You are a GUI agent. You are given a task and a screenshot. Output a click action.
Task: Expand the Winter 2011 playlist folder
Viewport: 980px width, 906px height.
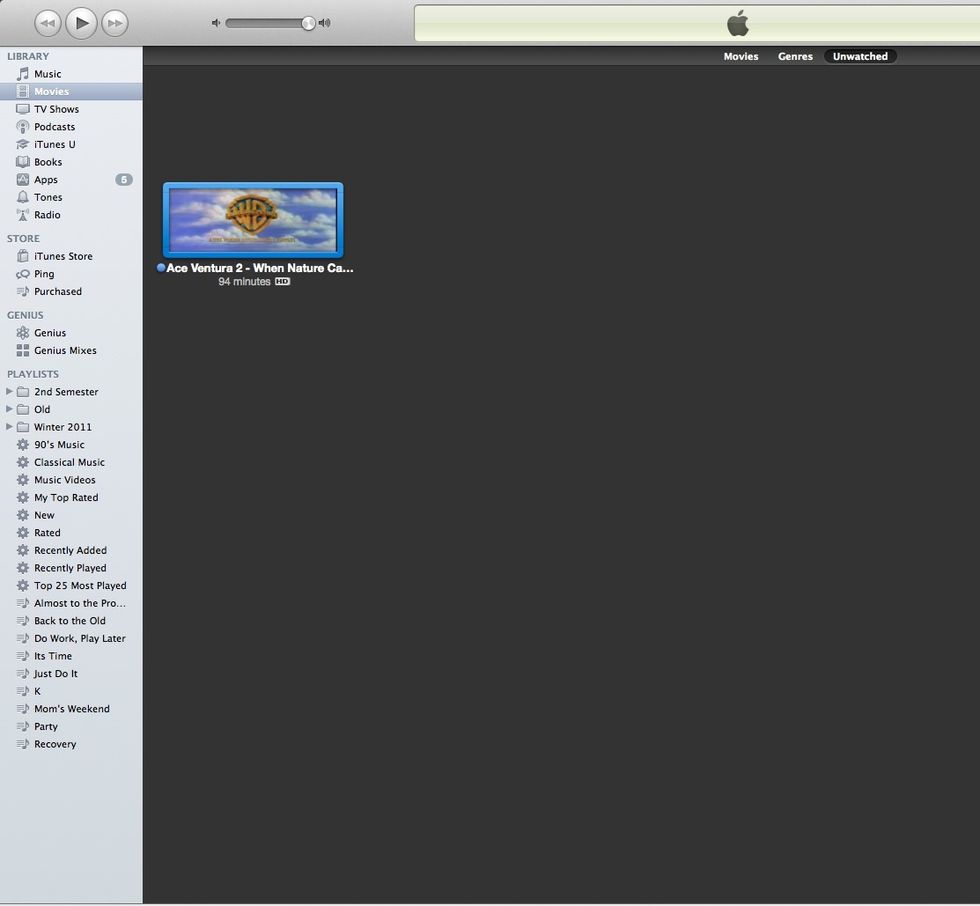click(9, 426)
